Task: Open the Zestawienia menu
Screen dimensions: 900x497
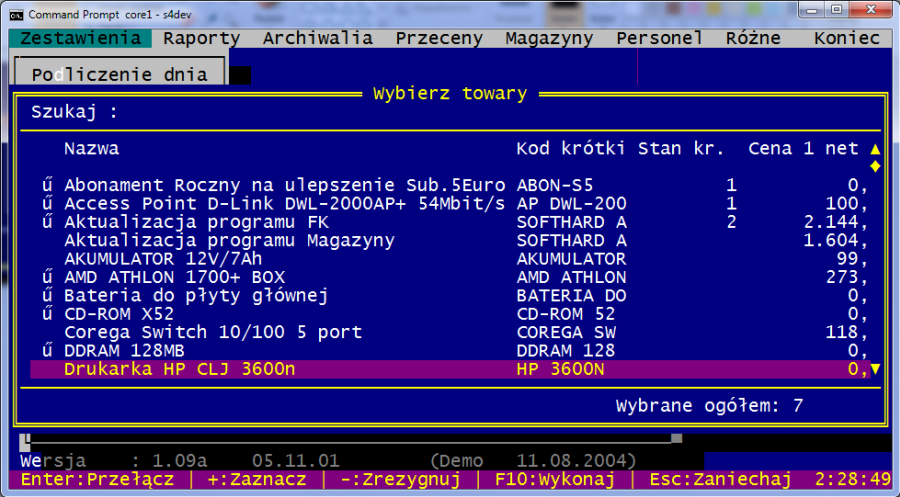Action: coord(80,38)
